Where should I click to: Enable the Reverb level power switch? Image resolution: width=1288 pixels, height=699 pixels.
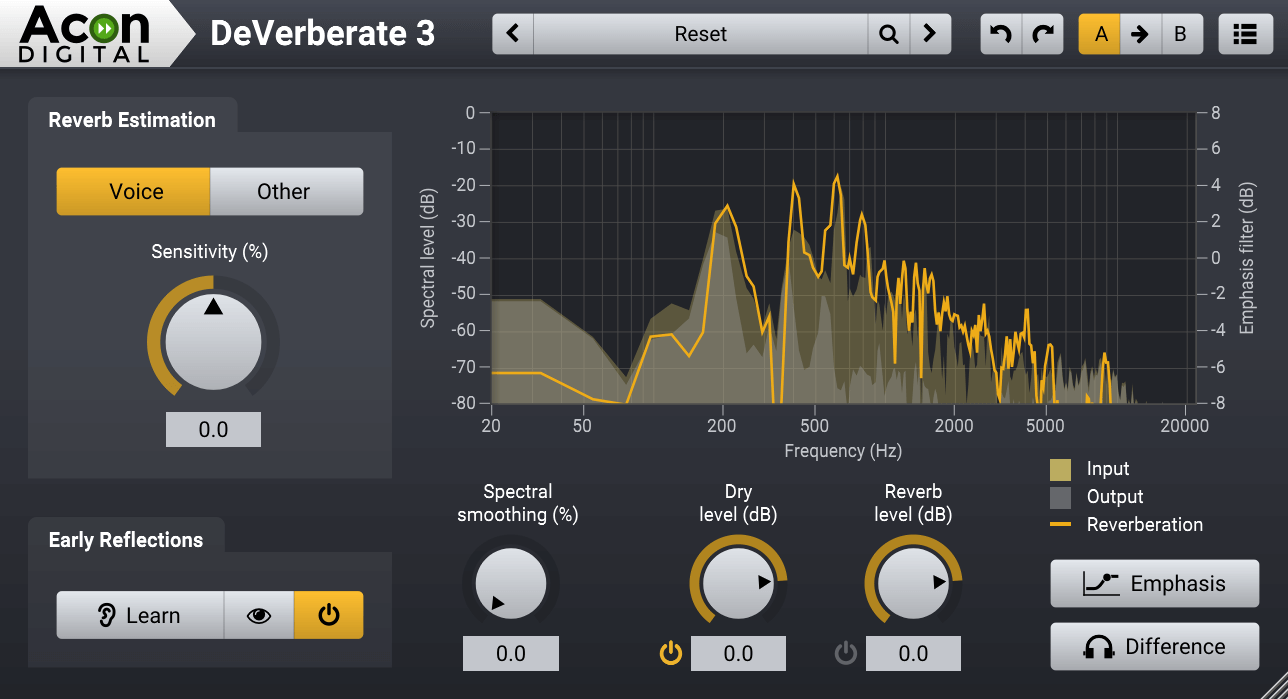[845, 653]
